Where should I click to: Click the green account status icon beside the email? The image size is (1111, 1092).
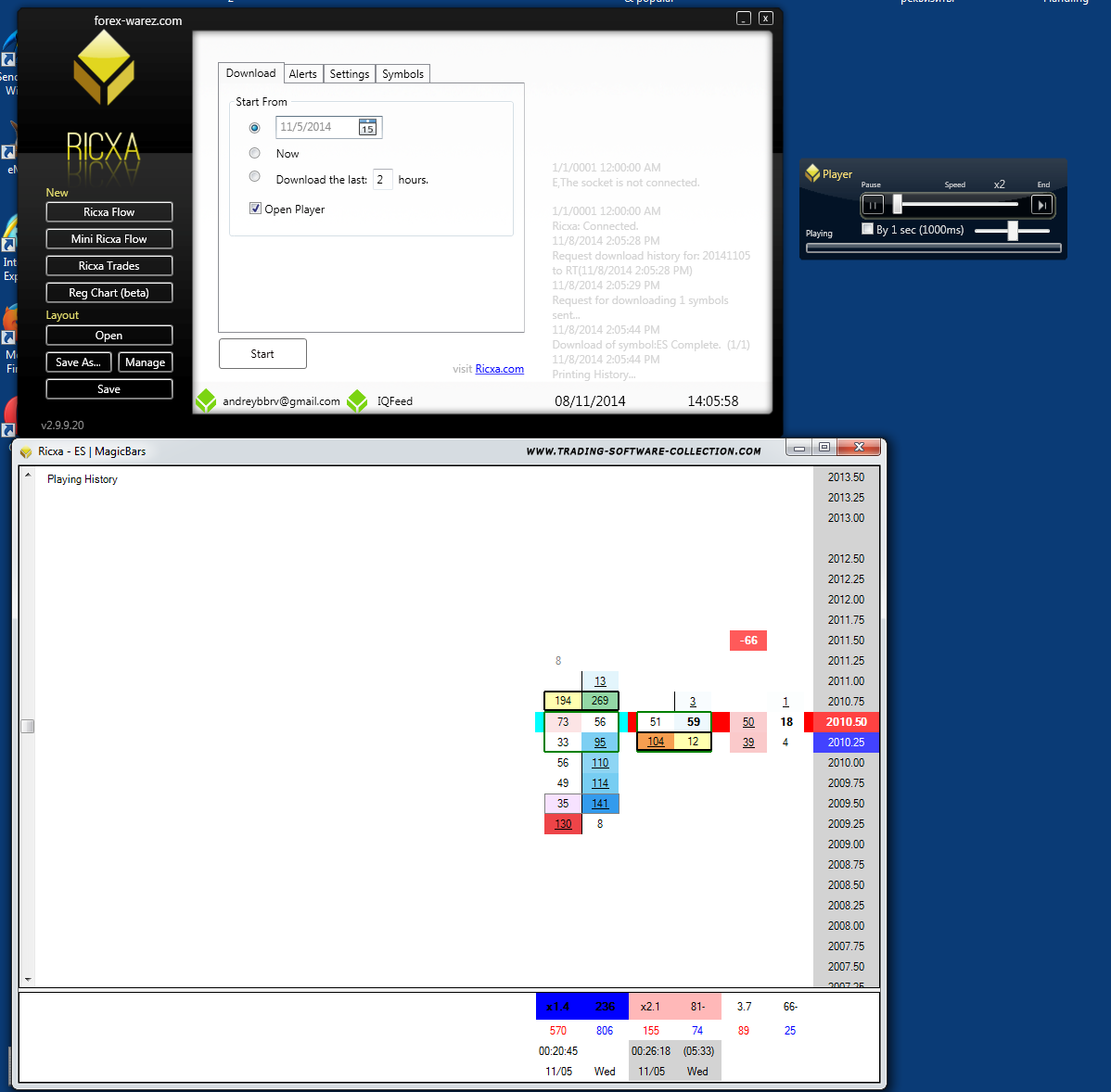point(205,401)
